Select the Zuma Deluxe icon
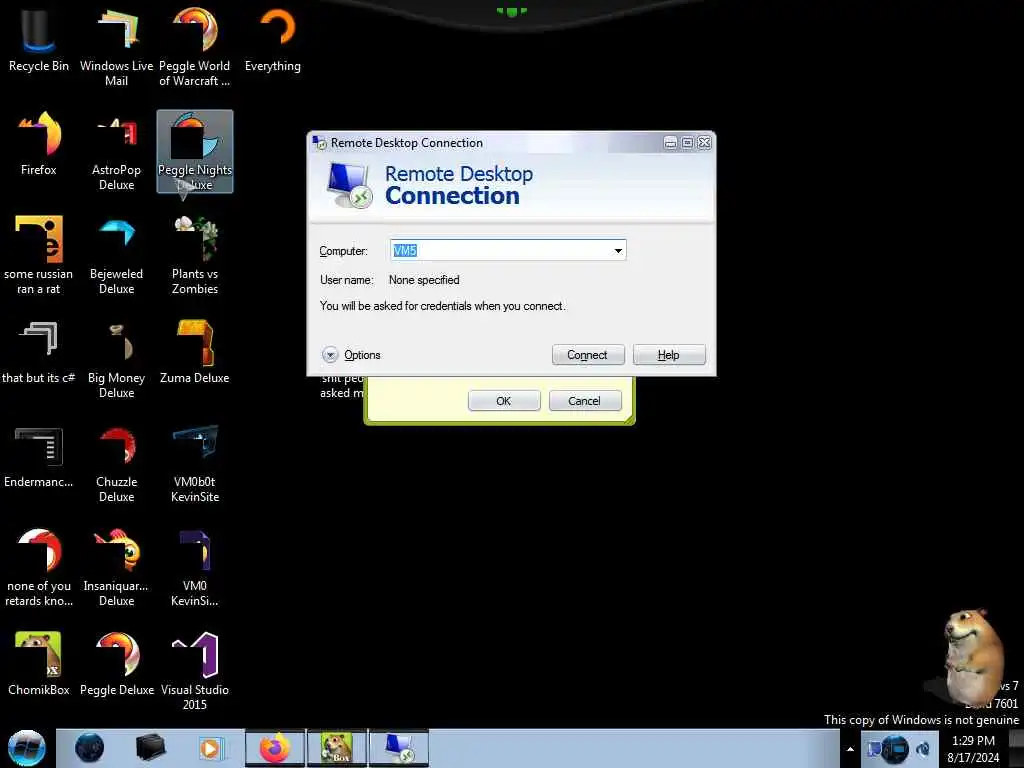Viewport: 1024px width, 768px height. [x=195, y=353]
